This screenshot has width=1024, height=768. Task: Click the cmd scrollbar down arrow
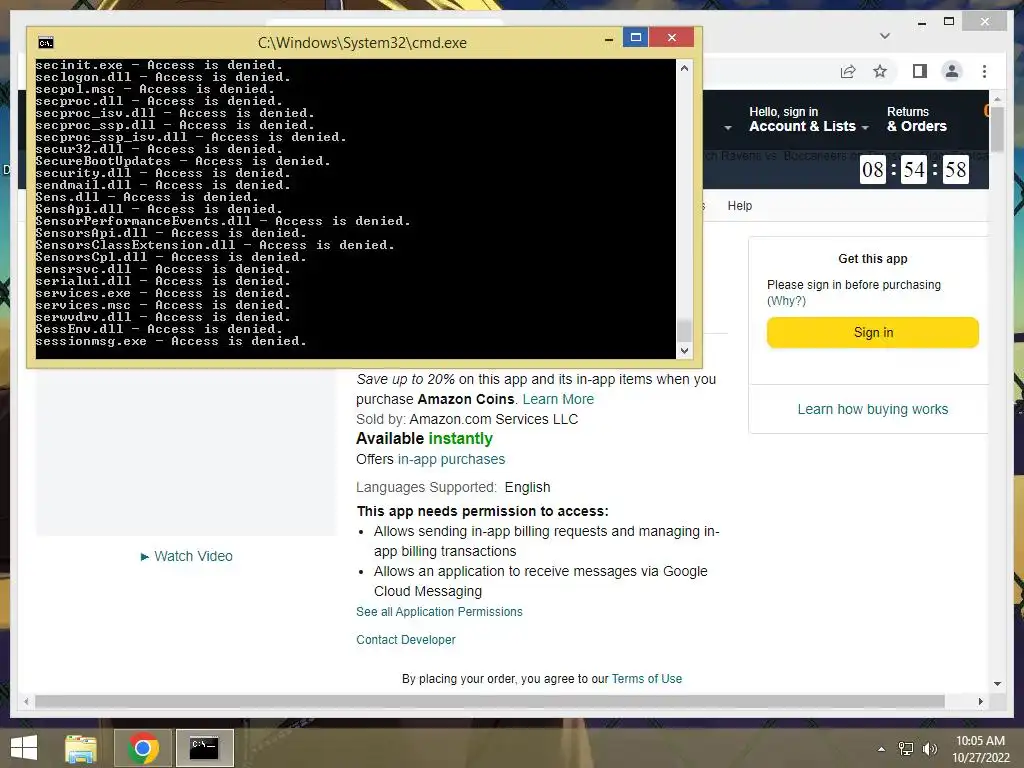(x=684, y=351)
